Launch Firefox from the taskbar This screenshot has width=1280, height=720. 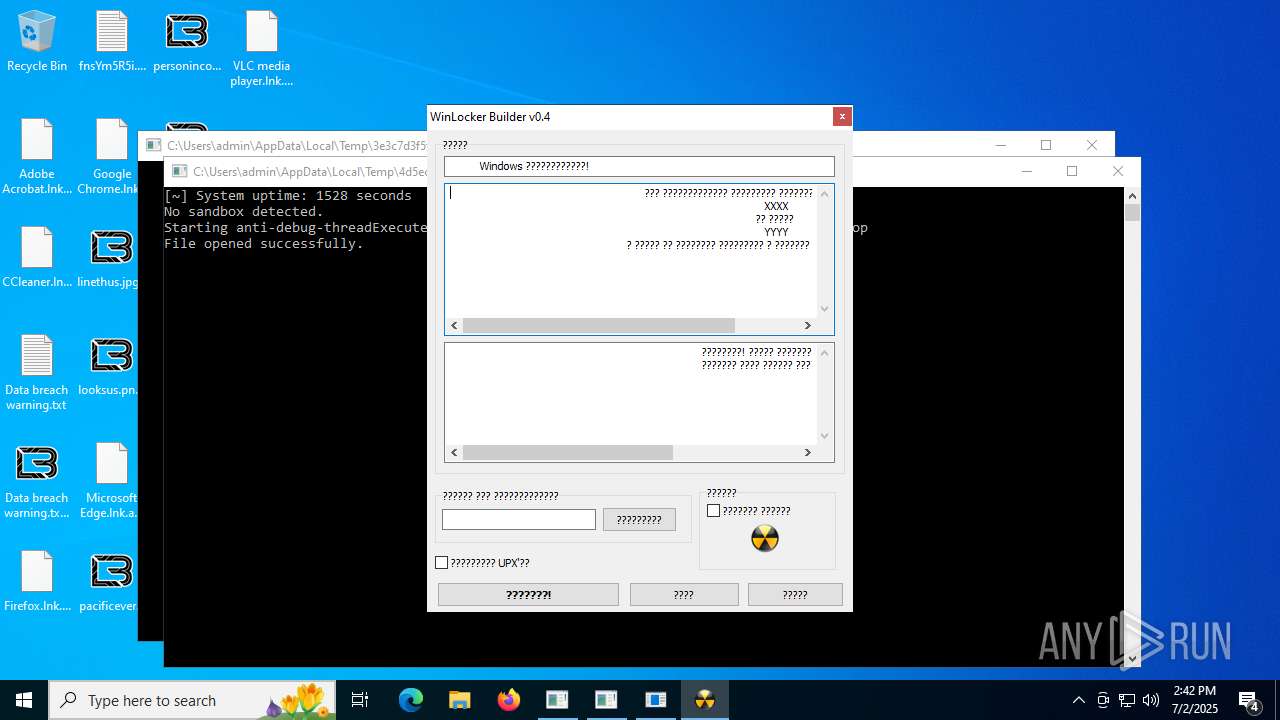[509, 700]
